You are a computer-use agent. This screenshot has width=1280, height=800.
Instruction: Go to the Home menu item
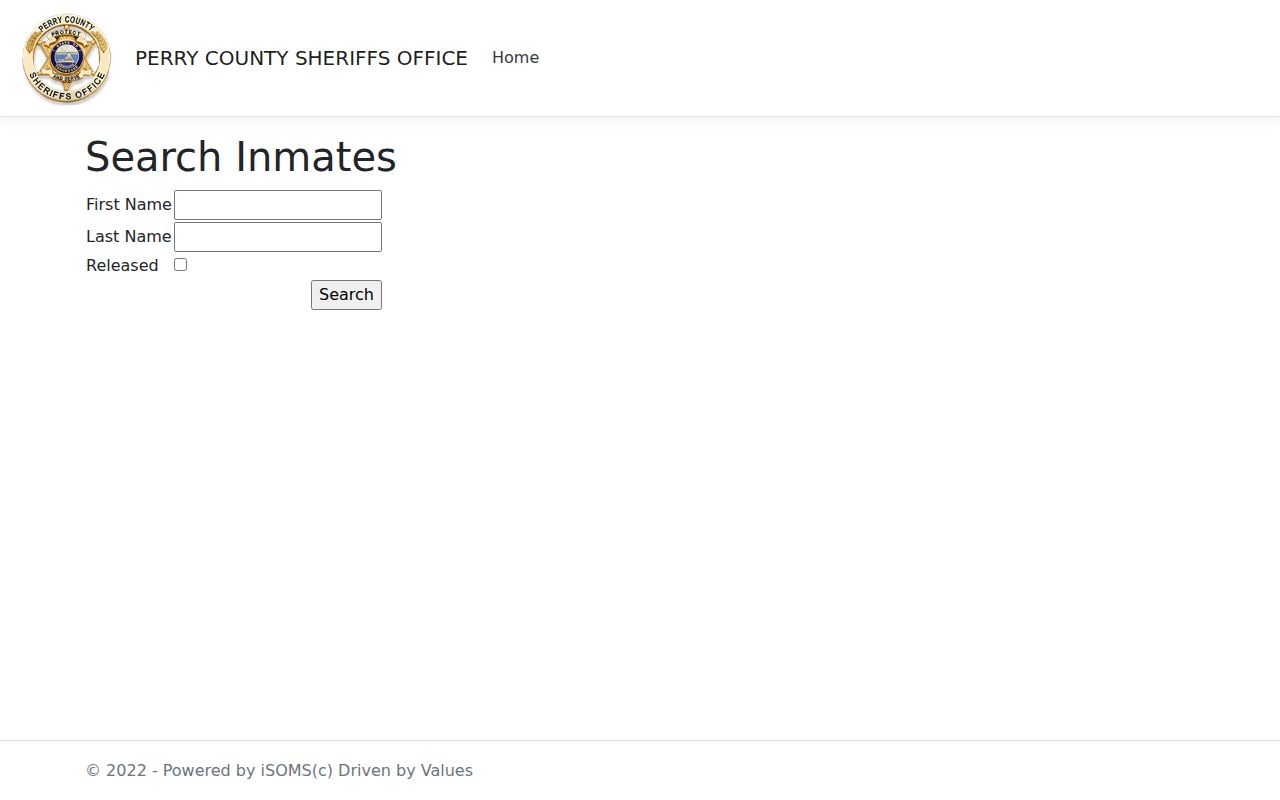tap(515, 58)
